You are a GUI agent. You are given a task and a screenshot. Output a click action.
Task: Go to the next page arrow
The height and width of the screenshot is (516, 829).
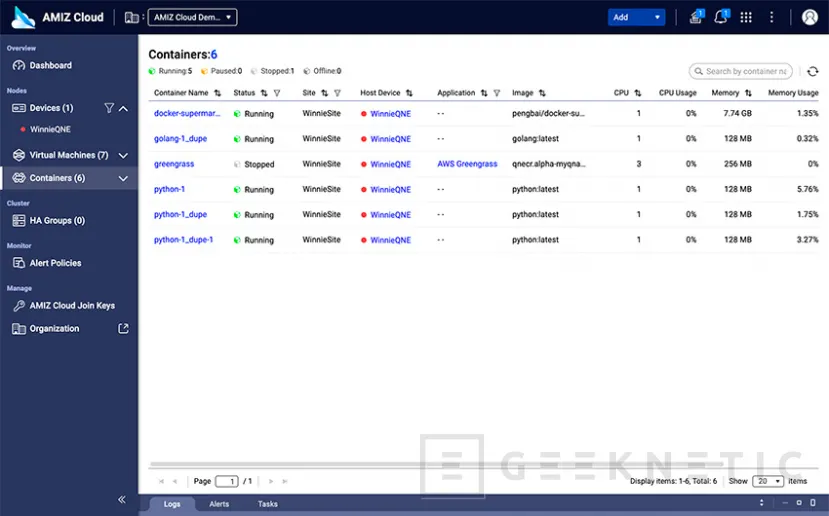pyautogui.click(x=271, y=482)
